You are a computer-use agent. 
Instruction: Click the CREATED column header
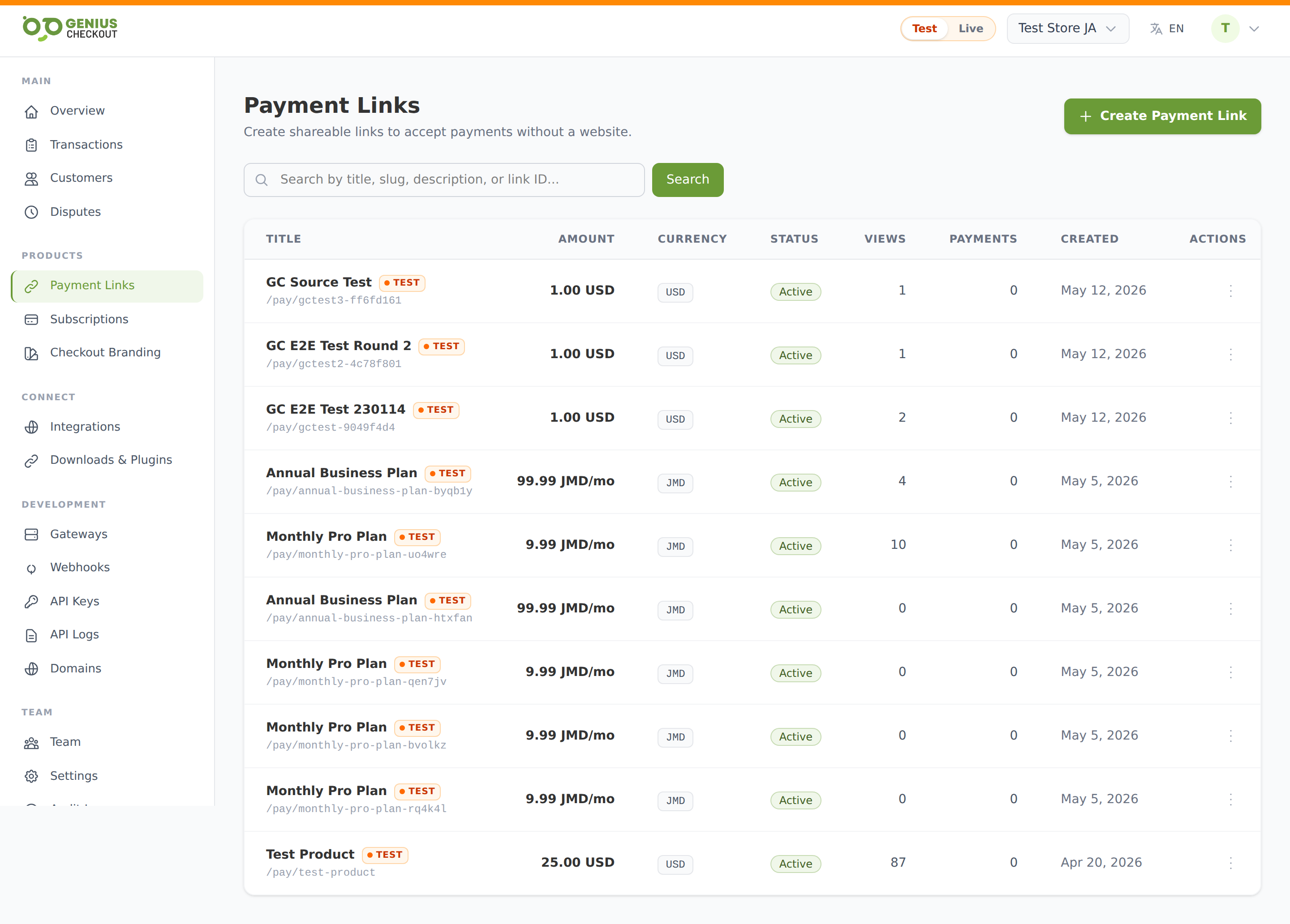coord(1089,239)
